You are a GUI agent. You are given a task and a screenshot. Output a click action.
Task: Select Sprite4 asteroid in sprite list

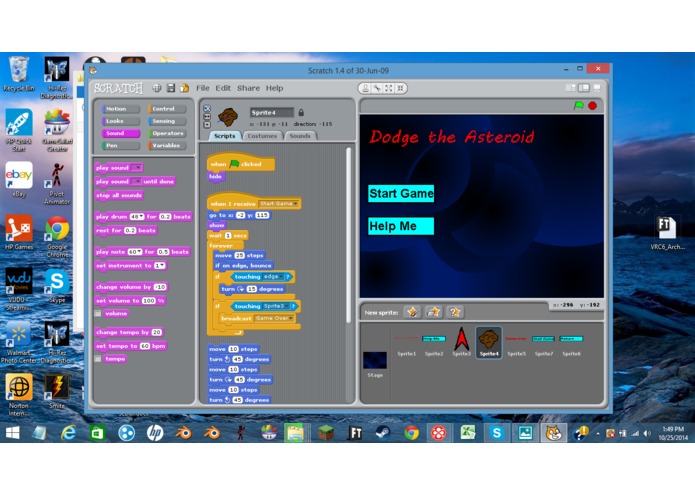point(489,342)
